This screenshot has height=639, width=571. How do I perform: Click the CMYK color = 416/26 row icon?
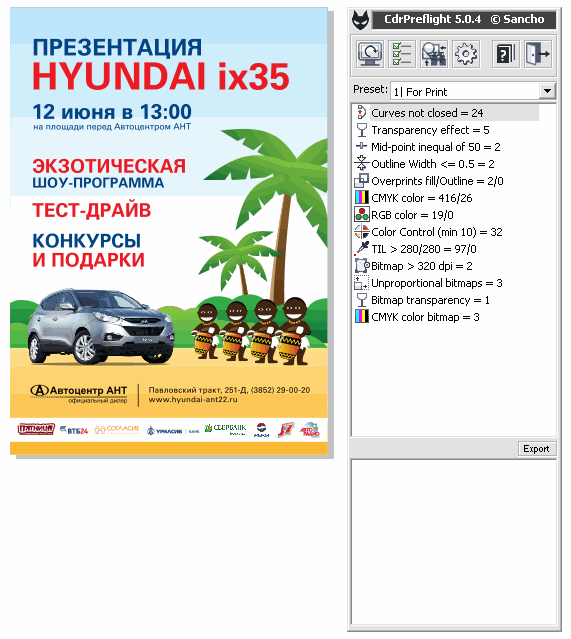click(x=361, y=198)
